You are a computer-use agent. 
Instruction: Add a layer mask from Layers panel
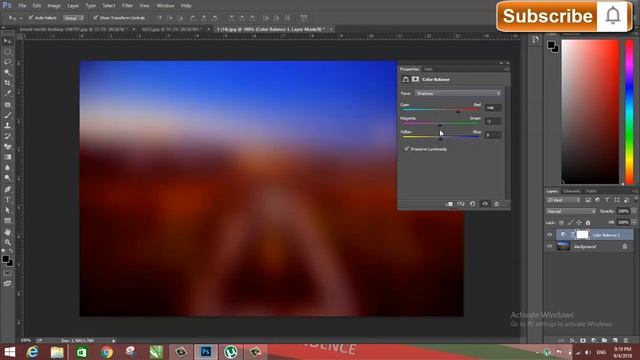583,340
